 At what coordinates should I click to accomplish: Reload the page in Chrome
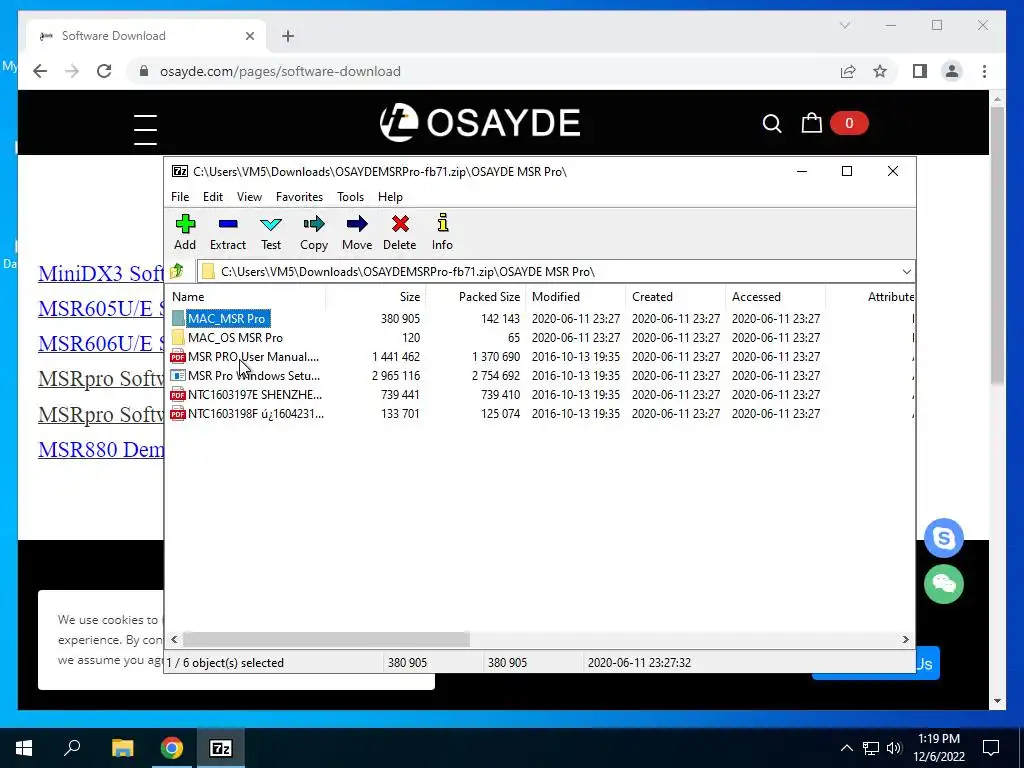[x=104, y=71]
